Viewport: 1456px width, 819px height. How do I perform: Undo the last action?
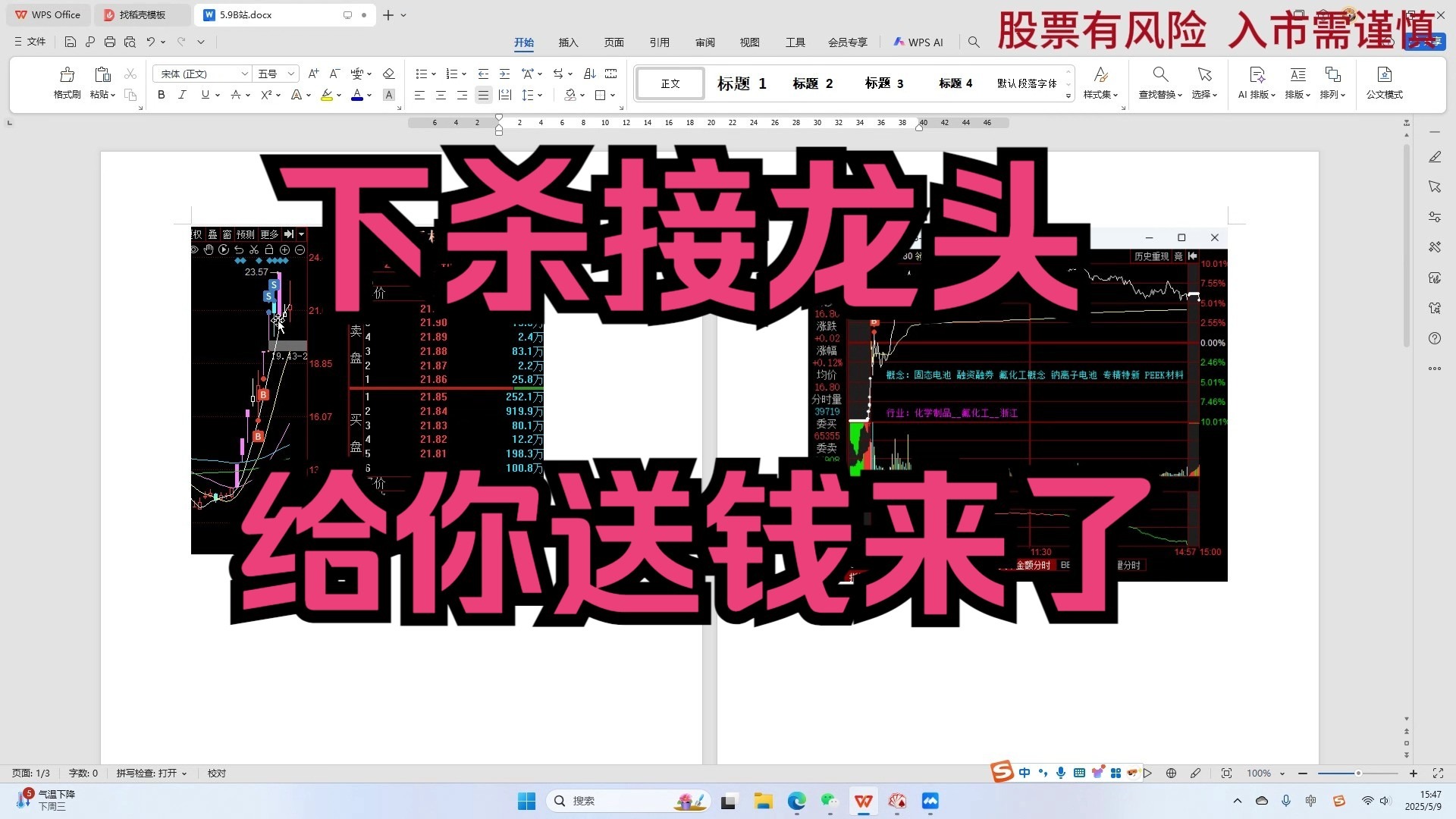pos(151,42)
